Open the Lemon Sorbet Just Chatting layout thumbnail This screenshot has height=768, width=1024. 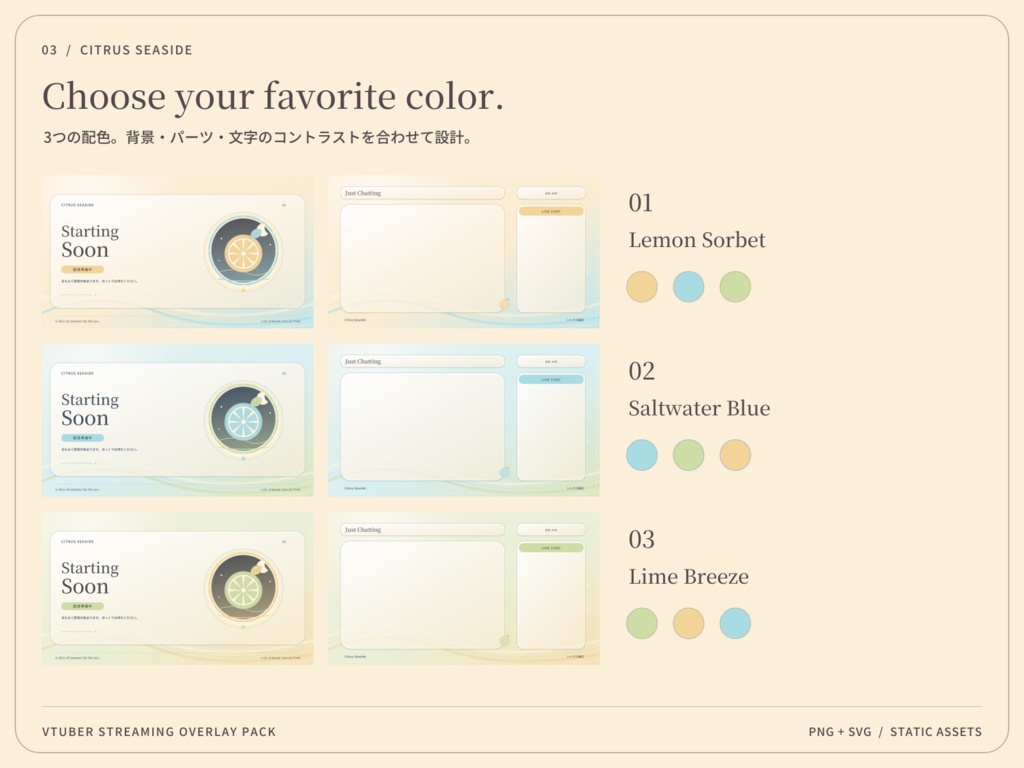click(x=464, y=251)
